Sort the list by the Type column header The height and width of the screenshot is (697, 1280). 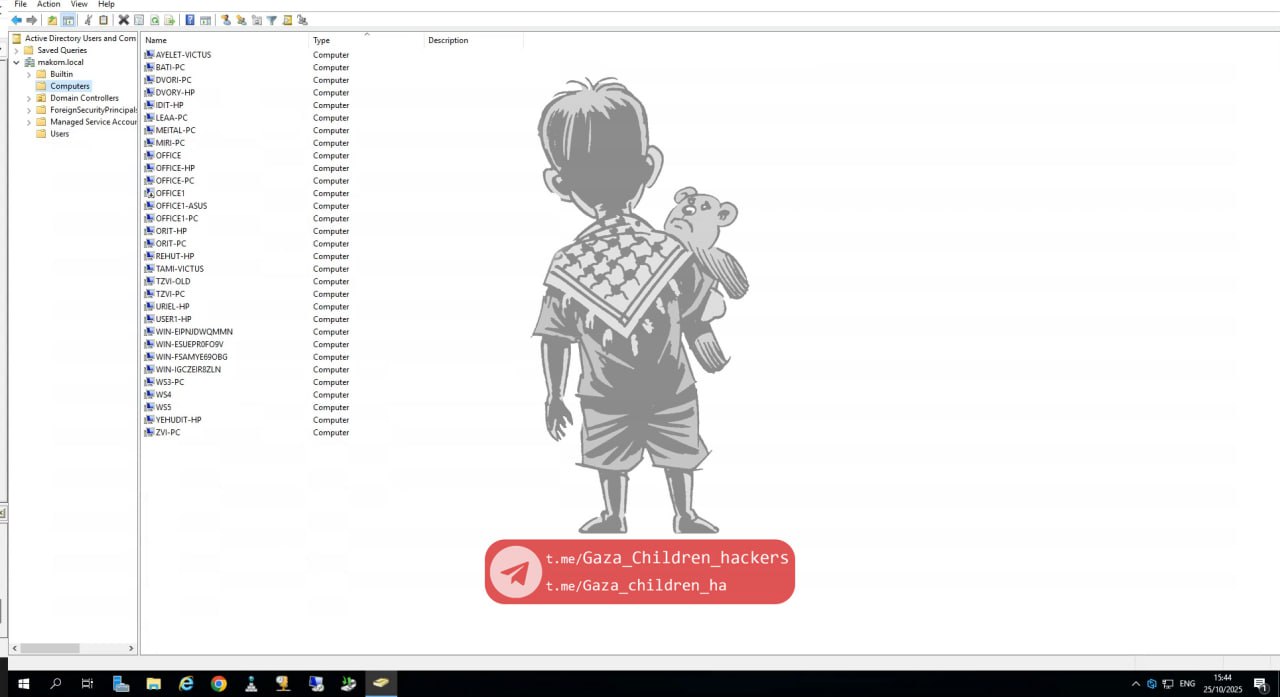click(x=321, y=40)
